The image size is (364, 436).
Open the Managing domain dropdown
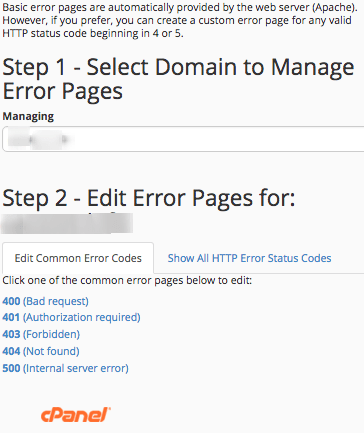(x=183, y=139)
